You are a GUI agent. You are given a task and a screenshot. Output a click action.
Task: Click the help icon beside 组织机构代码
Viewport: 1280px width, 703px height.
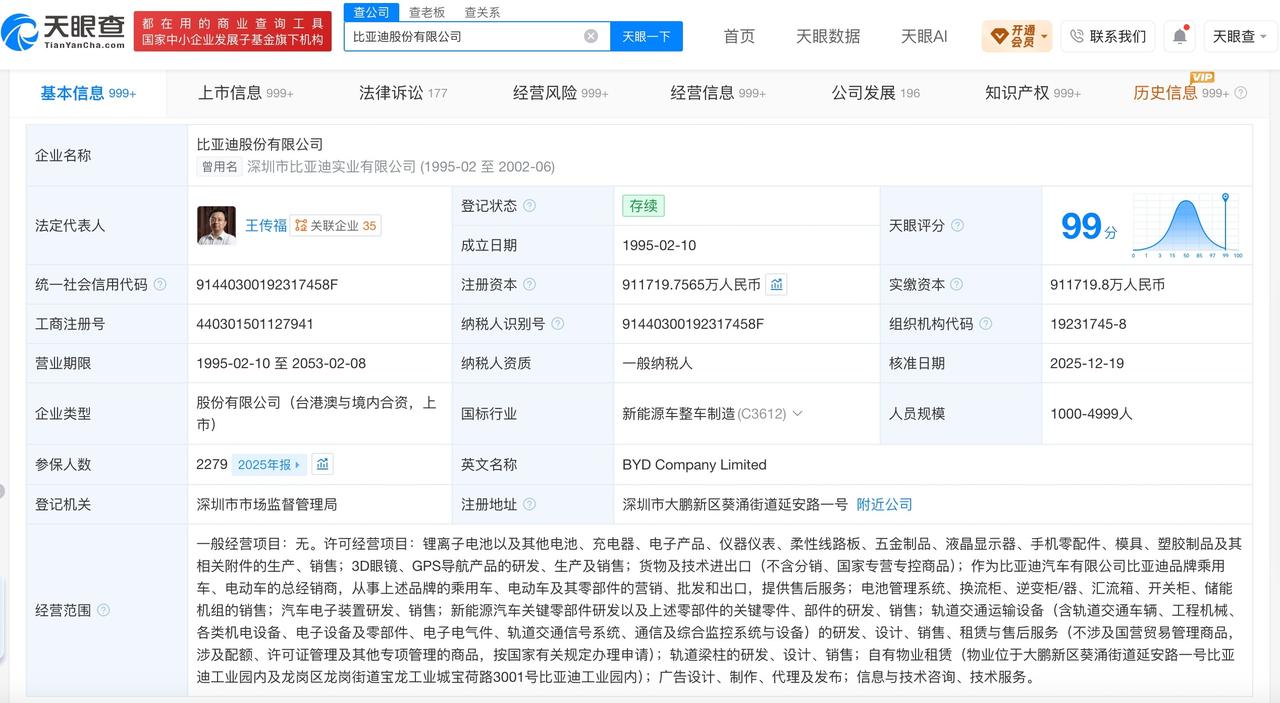[985, 324]
